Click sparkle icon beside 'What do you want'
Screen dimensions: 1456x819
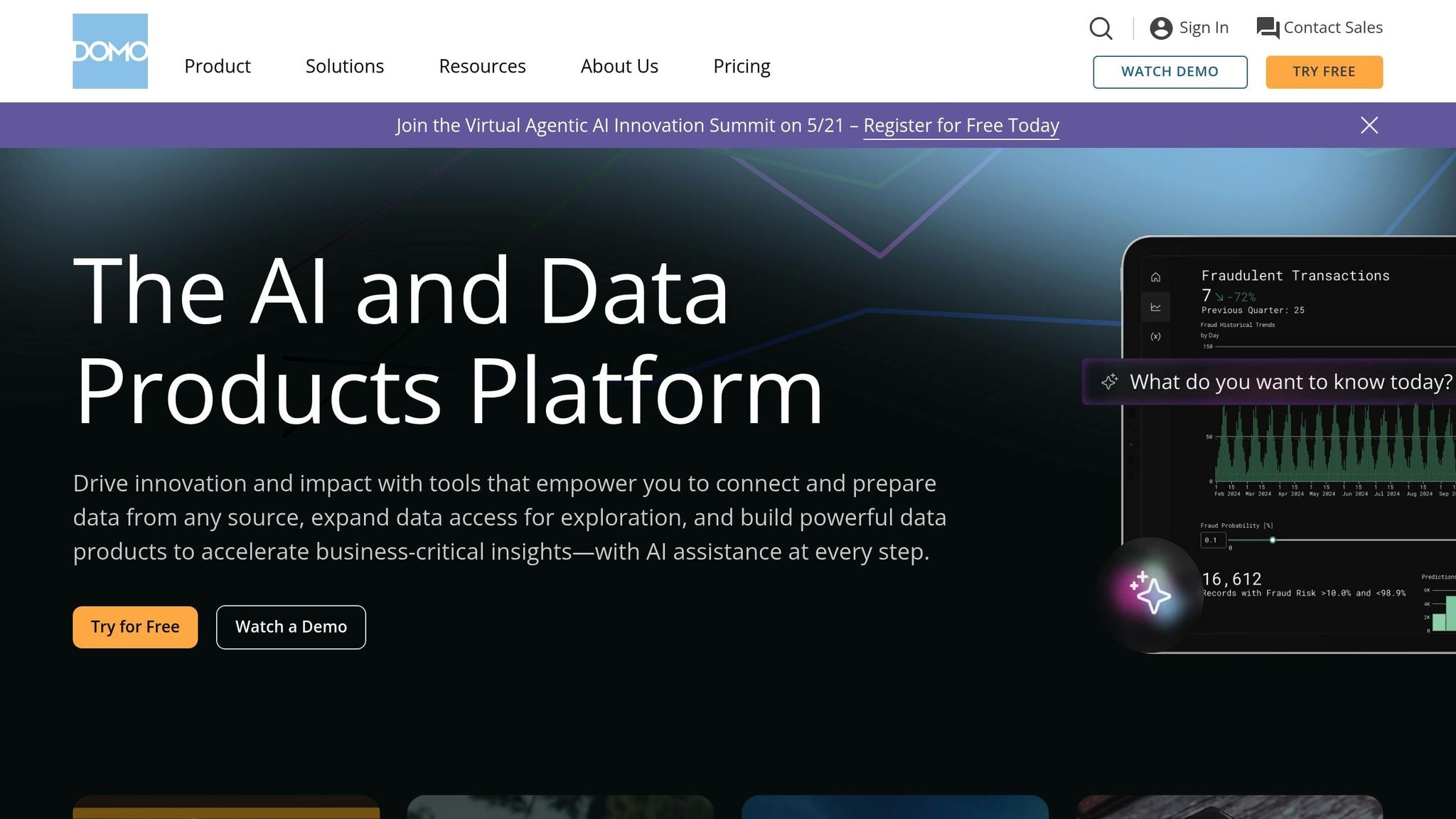click(1109, 382)
